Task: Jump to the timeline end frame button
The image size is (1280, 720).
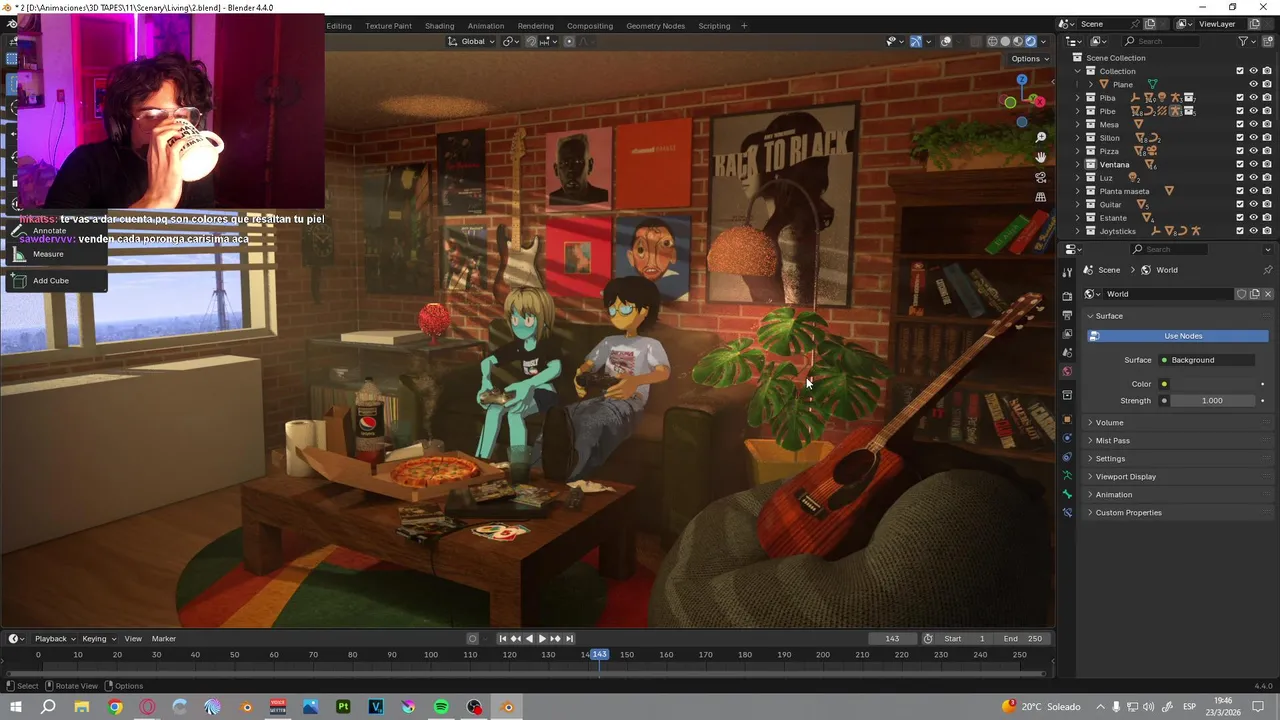Action: pyautogui.click(x=569, y=639)
